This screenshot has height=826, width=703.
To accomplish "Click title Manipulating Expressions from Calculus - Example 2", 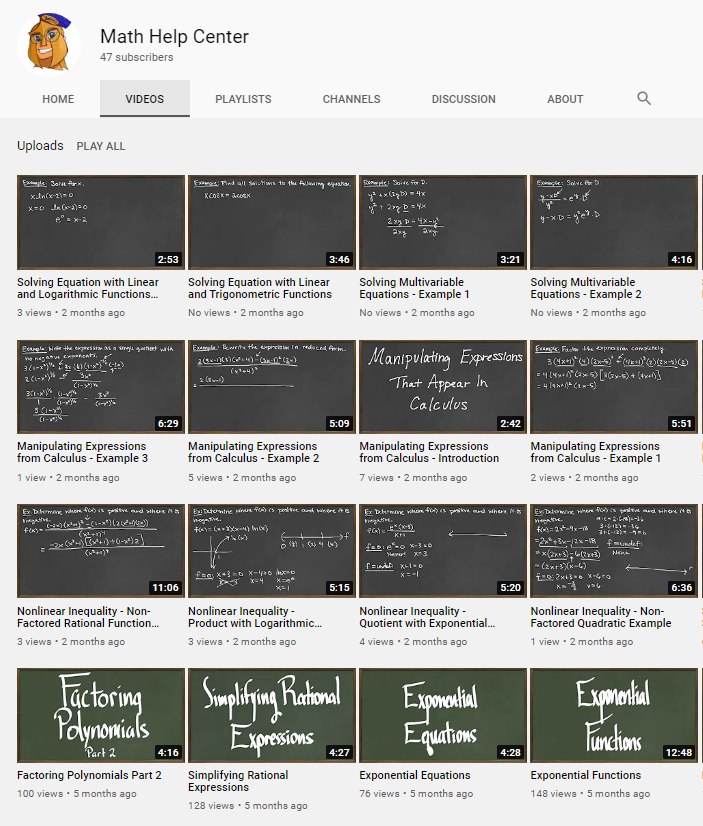I will (x=254, y=452).
